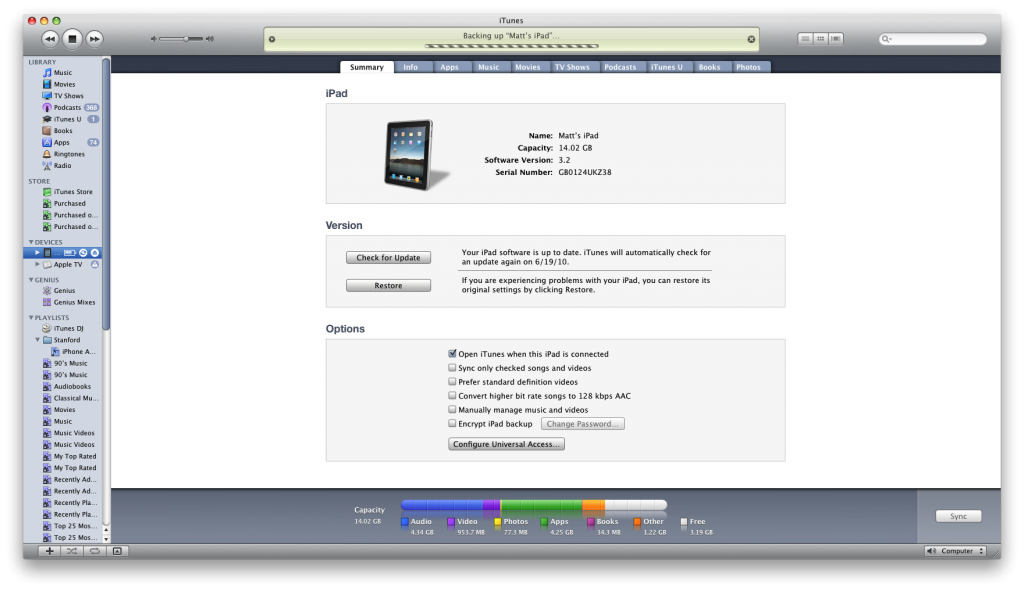
Task: Open the Computer output selector
Action: click(955, 550)
